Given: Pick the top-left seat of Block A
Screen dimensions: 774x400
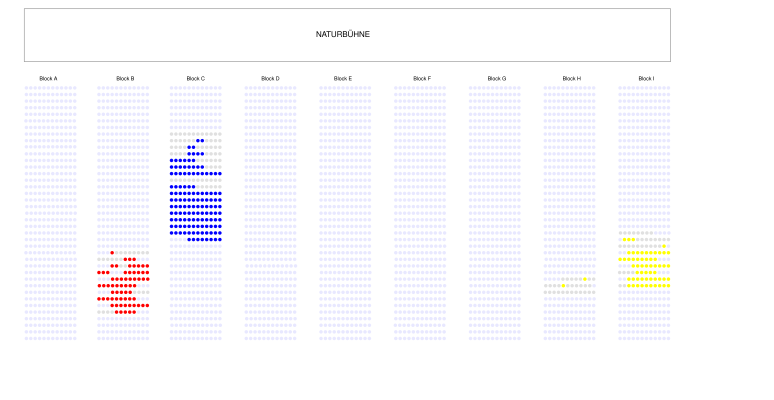Looking at the screenshot, I should [27, 88].
